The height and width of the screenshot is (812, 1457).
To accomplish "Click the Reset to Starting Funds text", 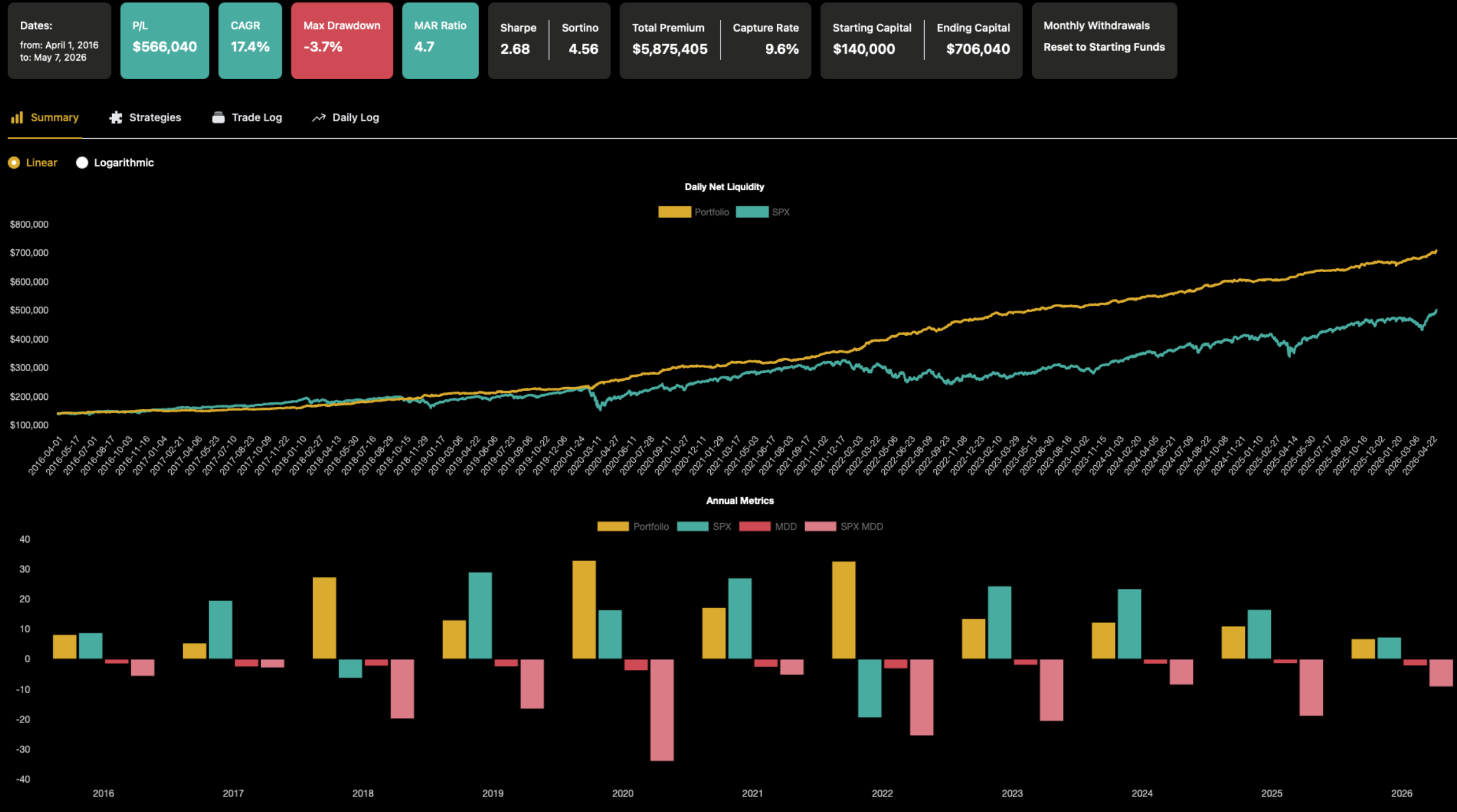I will [x=1104, y=47].
